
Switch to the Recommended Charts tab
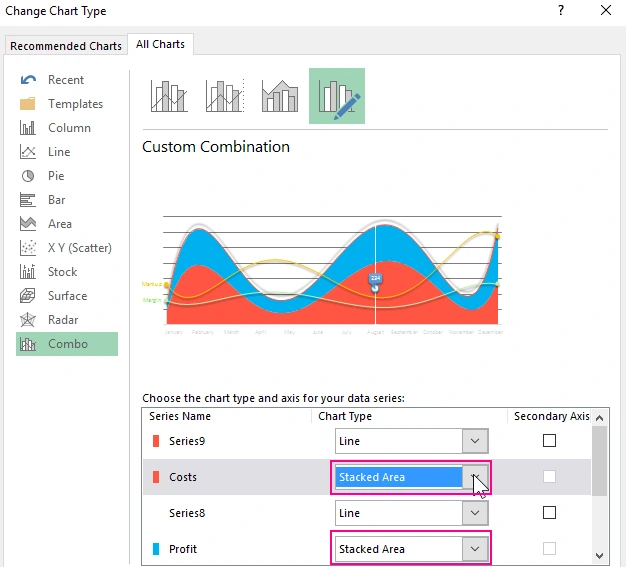point(65,46)
